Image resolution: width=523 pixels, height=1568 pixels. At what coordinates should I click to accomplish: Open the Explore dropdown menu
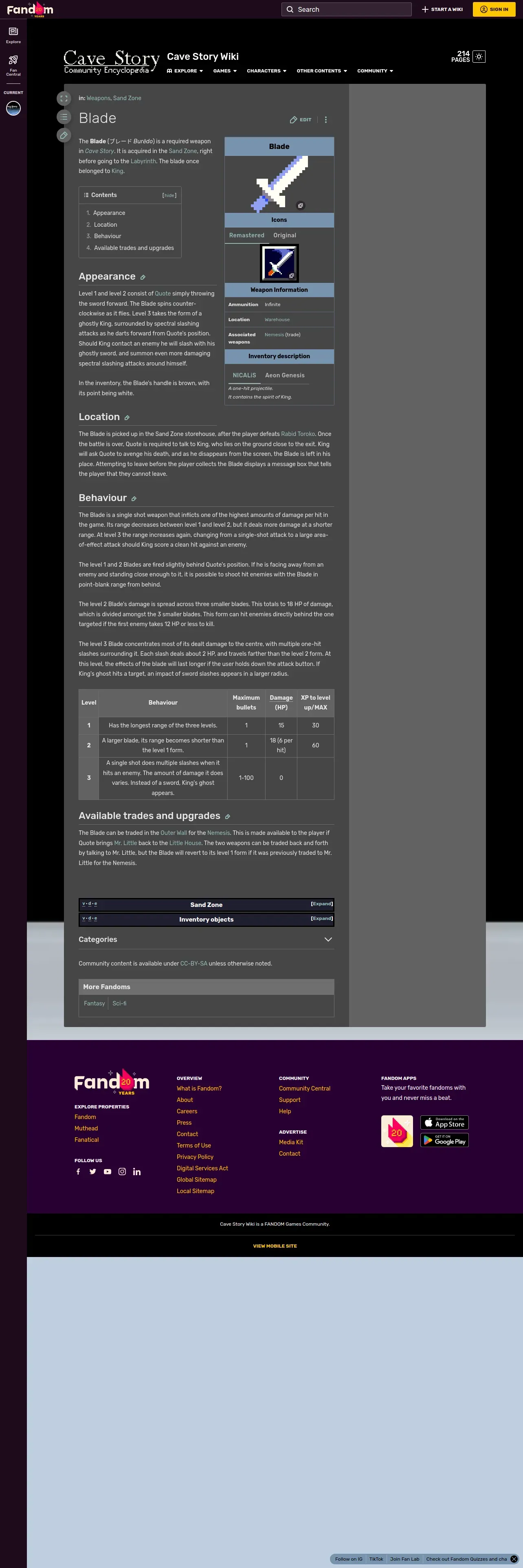[185, 71]
